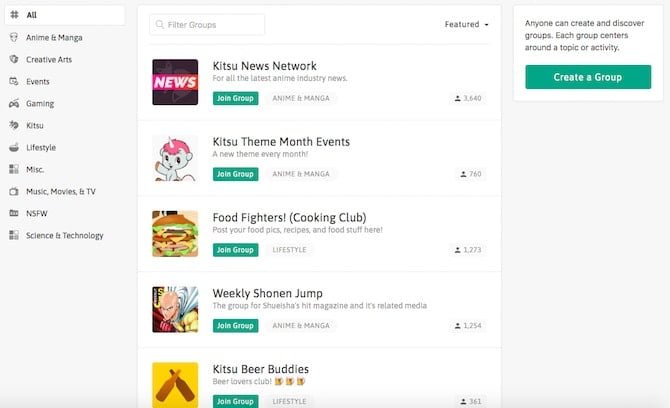
Task: Click the Creative Arts sidebar icon
Action: coord(14,60)
